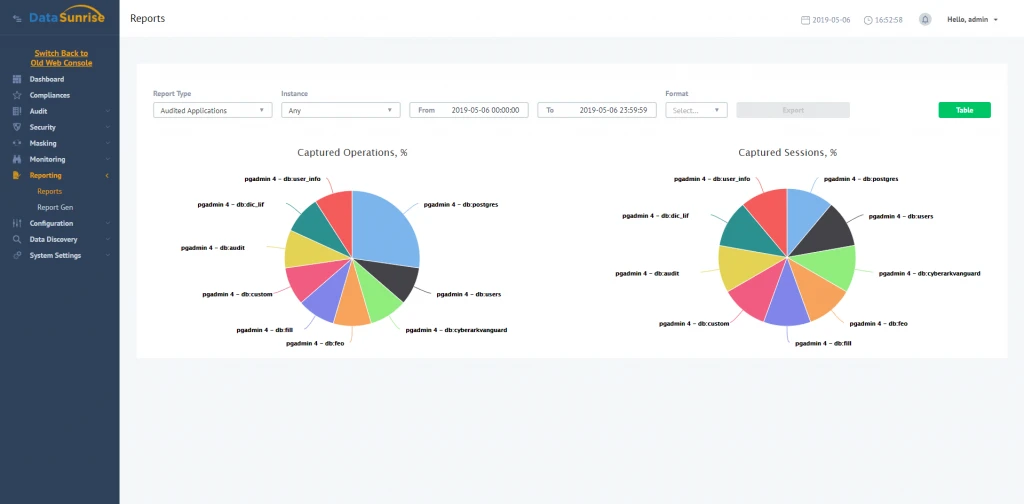Click the Security shield icon
Image resolution: width=1024 pixels, height=504 pixels.
pyautogui.click(x=17, y=127)
